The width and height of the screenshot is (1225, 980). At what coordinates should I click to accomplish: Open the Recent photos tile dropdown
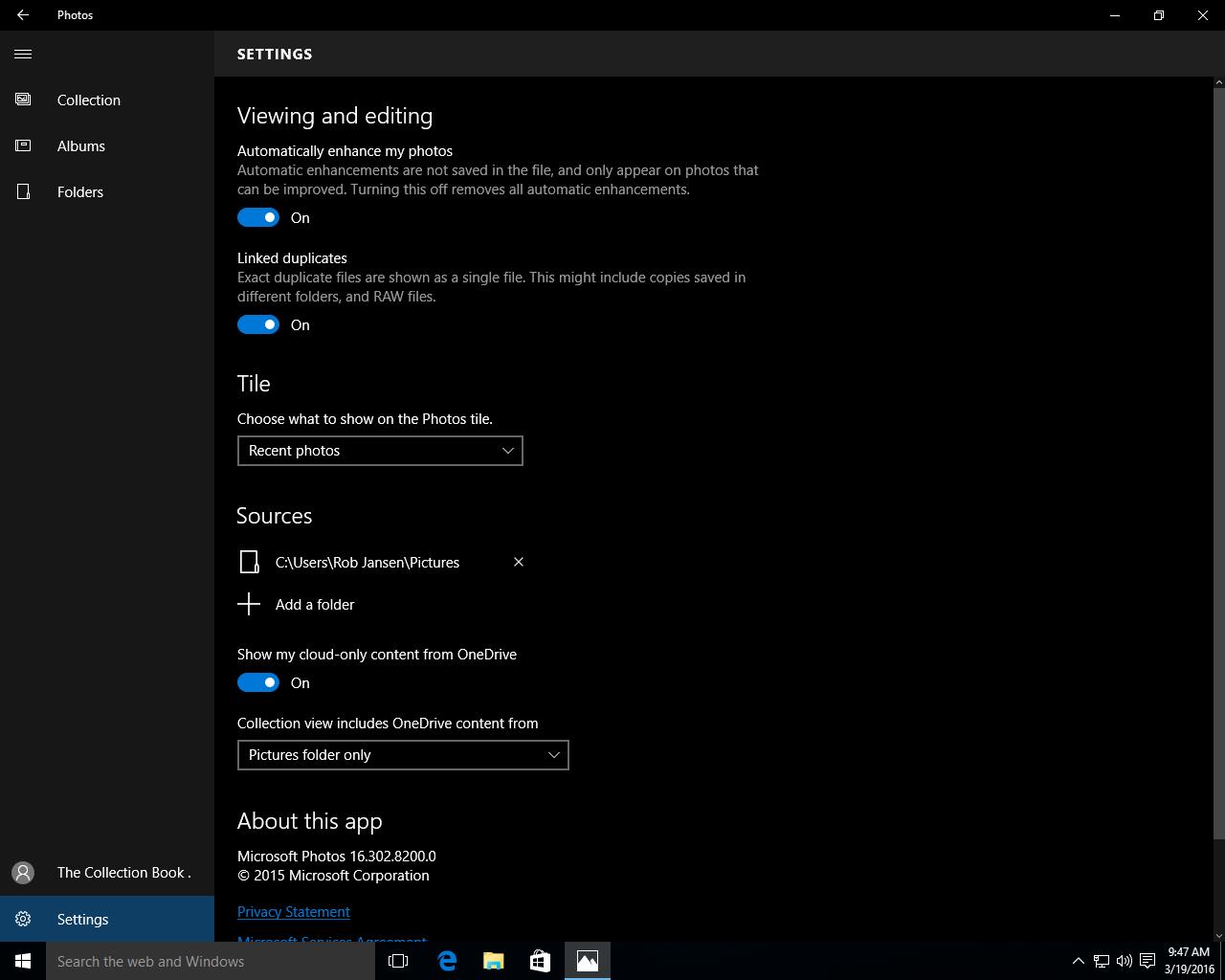(x=380, y=451)
